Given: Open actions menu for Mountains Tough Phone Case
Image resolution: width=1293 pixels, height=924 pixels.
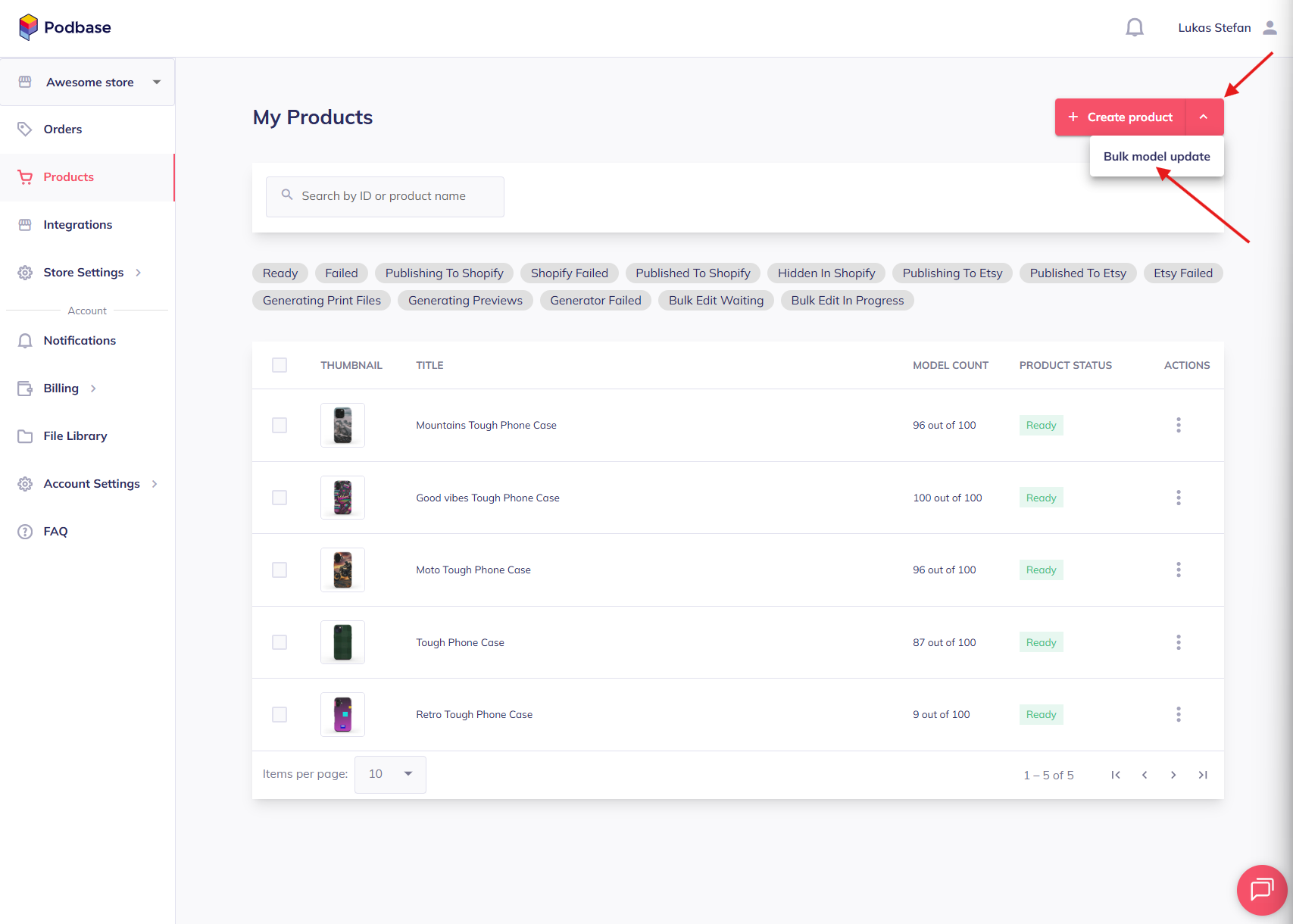Looking at the screenshot, I should tap(1178, 425).
